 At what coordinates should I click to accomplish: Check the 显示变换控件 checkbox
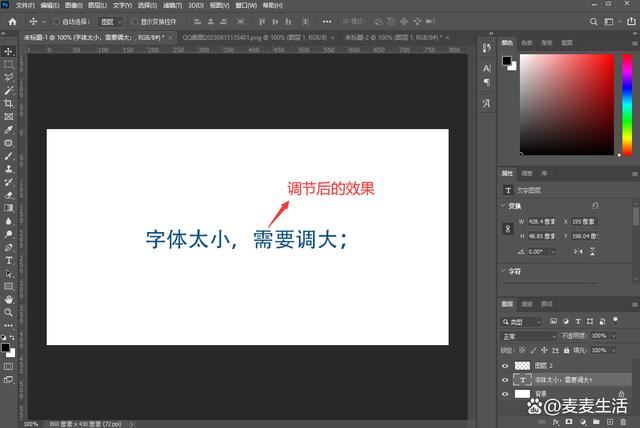[x=136, y=21]
